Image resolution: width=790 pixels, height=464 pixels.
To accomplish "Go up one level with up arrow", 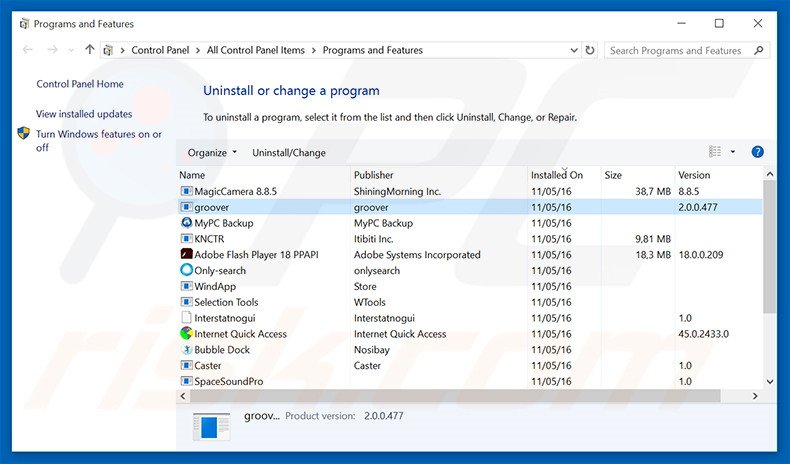I will pos(90,49).
